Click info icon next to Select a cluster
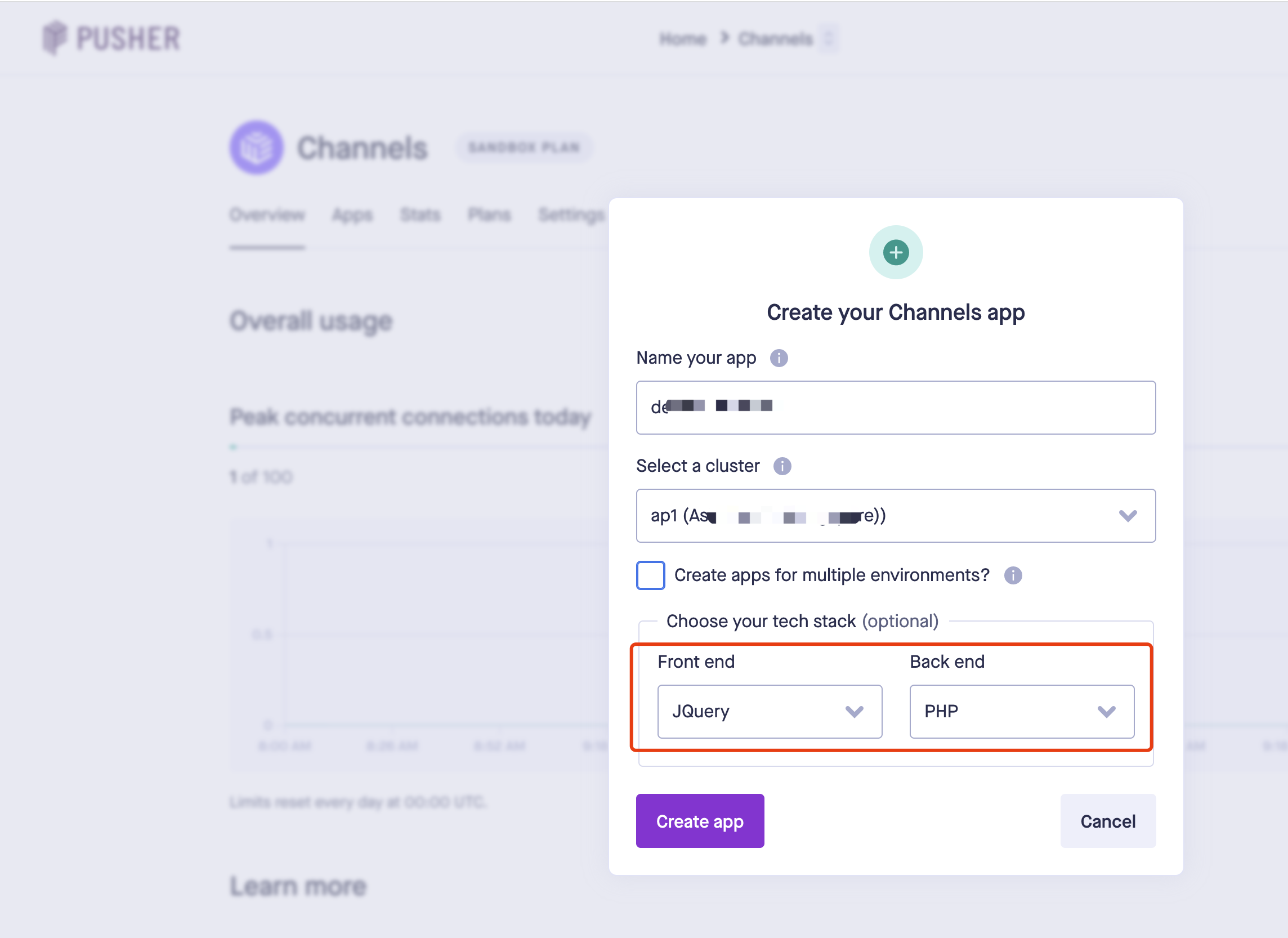Screen dimensions: 1288x938 tap(782, 466)
